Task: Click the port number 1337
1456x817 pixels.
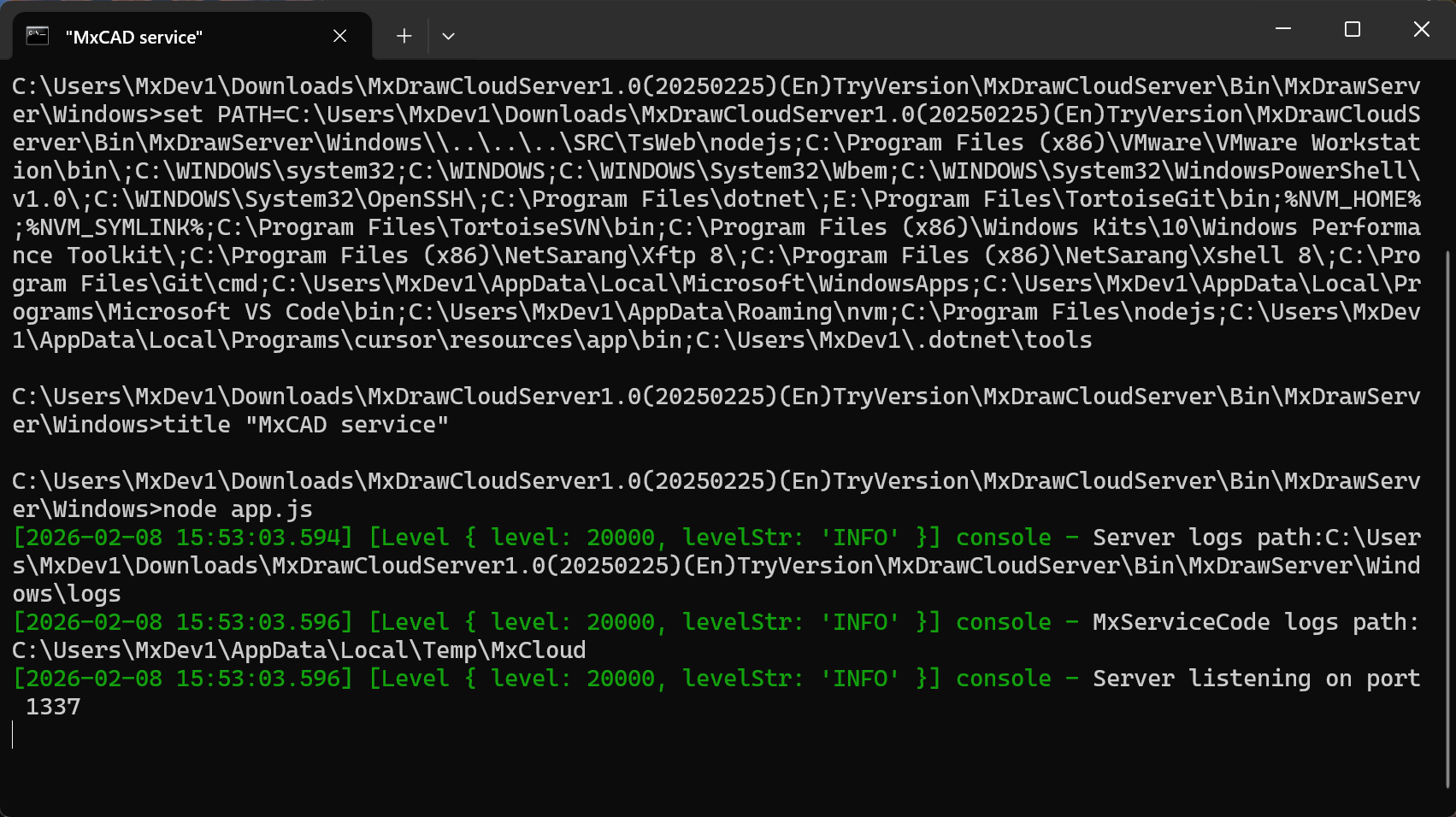Action: 53,707
